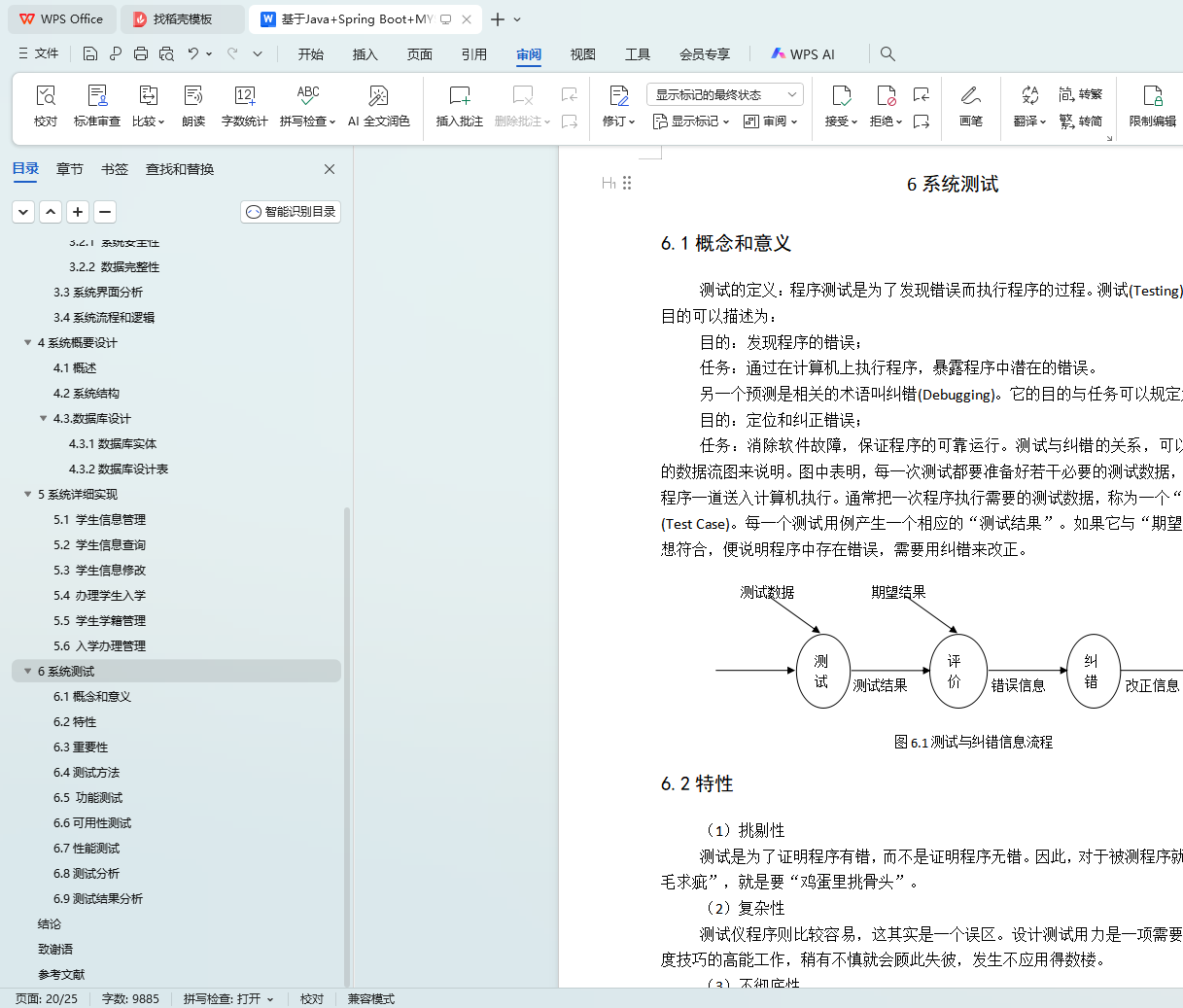This screenshot has width=1183, height=1008.
Task: Click WPS Office home tab
Action: point(61,19)
